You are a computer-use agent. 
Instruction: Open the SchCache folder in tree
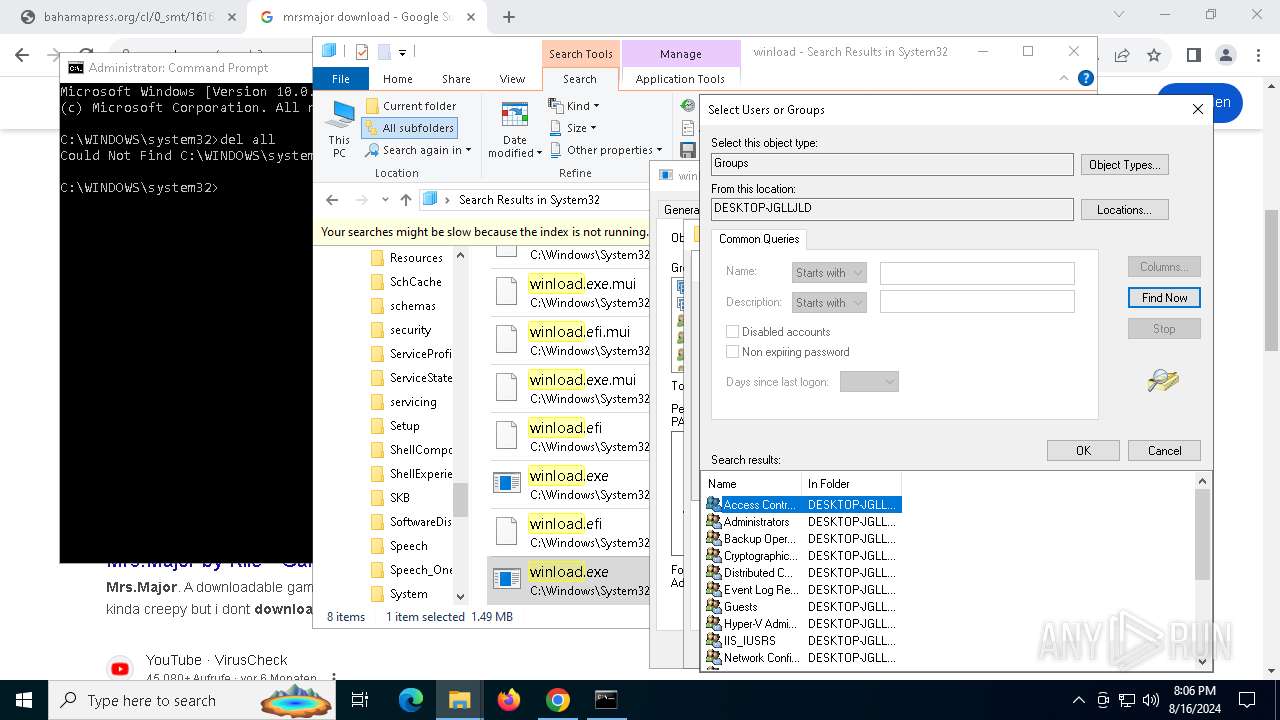point(415,282)
